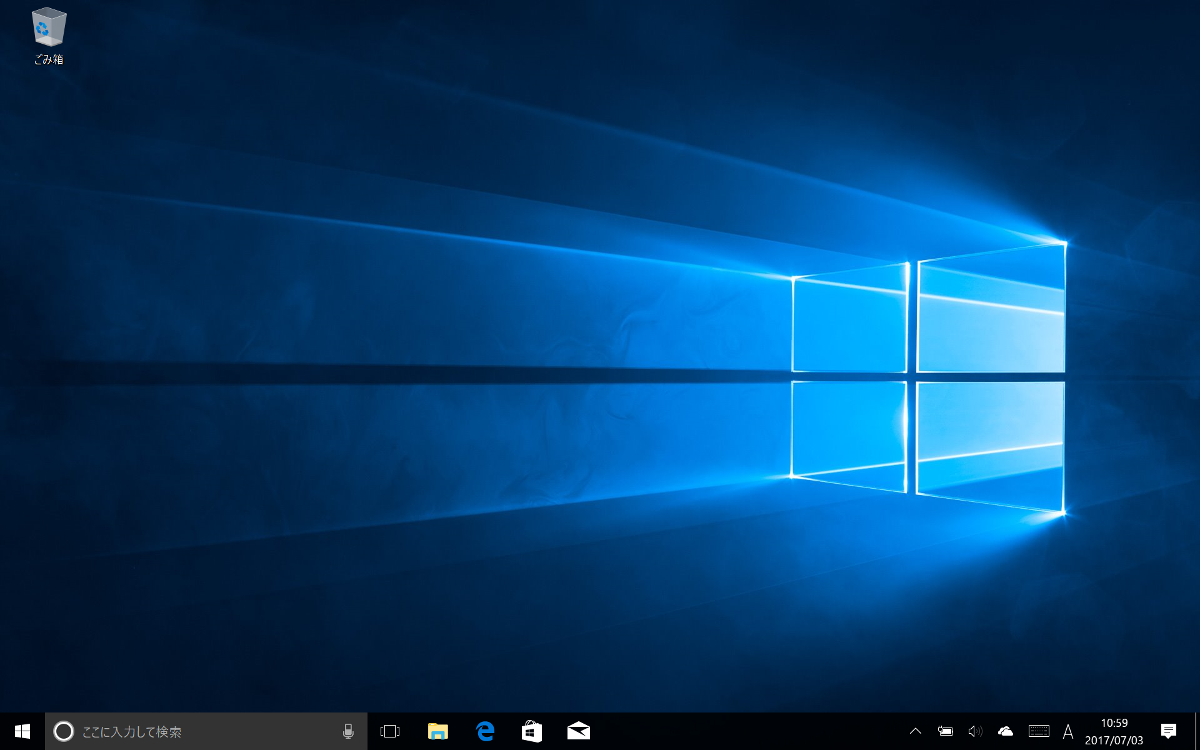1200x750 pixels.
Task: Open Task View from the taskbar
Action: pyautogui.click(x=390, y=731)
